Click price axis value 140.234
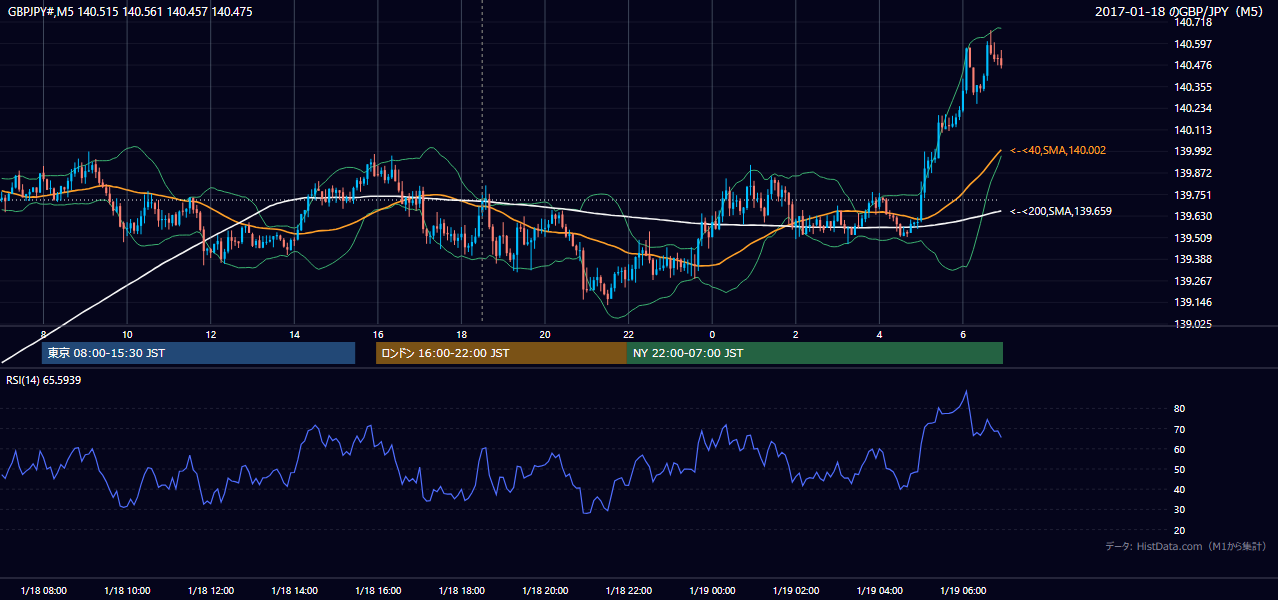 1192,108
